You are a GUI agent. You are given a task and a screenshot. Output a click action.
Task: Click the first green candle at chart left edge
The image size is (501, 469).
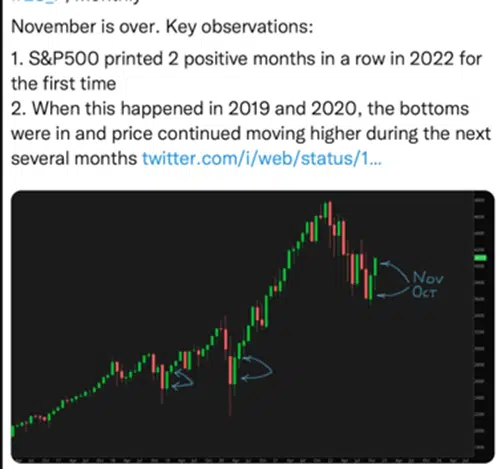pyautogui.click(x=13, y=431)
